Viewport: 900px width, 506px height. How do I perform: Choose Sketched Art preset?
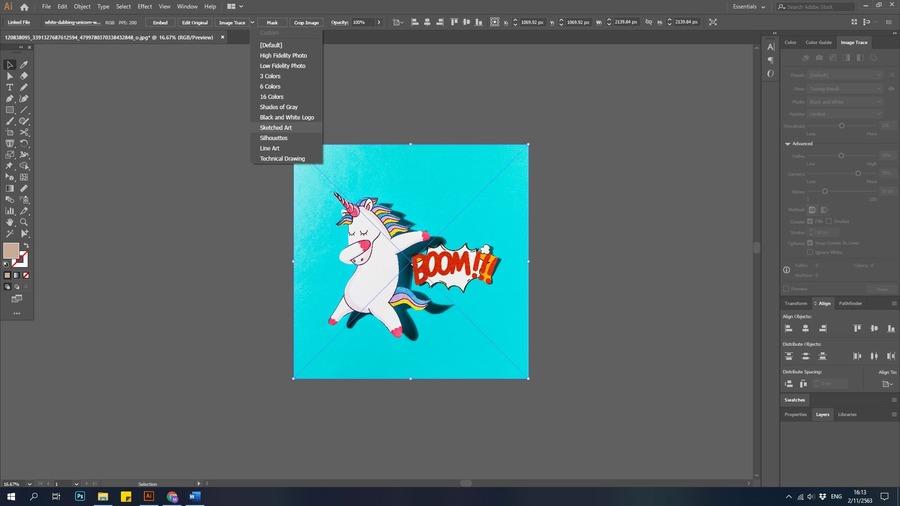pos(276,128)
